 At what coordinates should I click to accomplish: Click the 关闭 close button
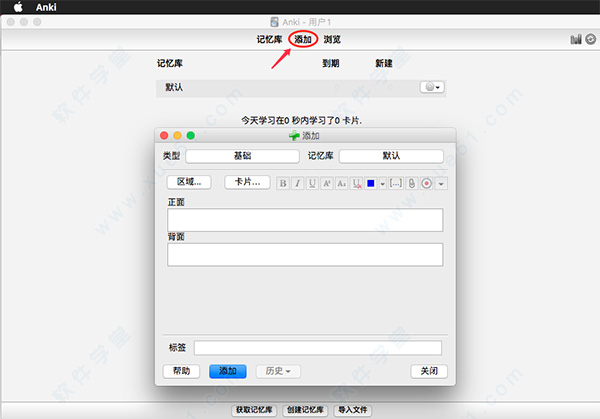point(429,371)
